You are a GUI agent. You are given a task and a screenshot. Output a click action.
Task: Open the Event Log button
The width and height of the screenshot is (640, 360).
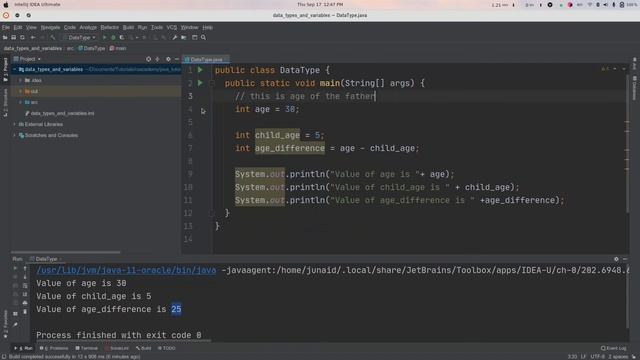[613, 349]
